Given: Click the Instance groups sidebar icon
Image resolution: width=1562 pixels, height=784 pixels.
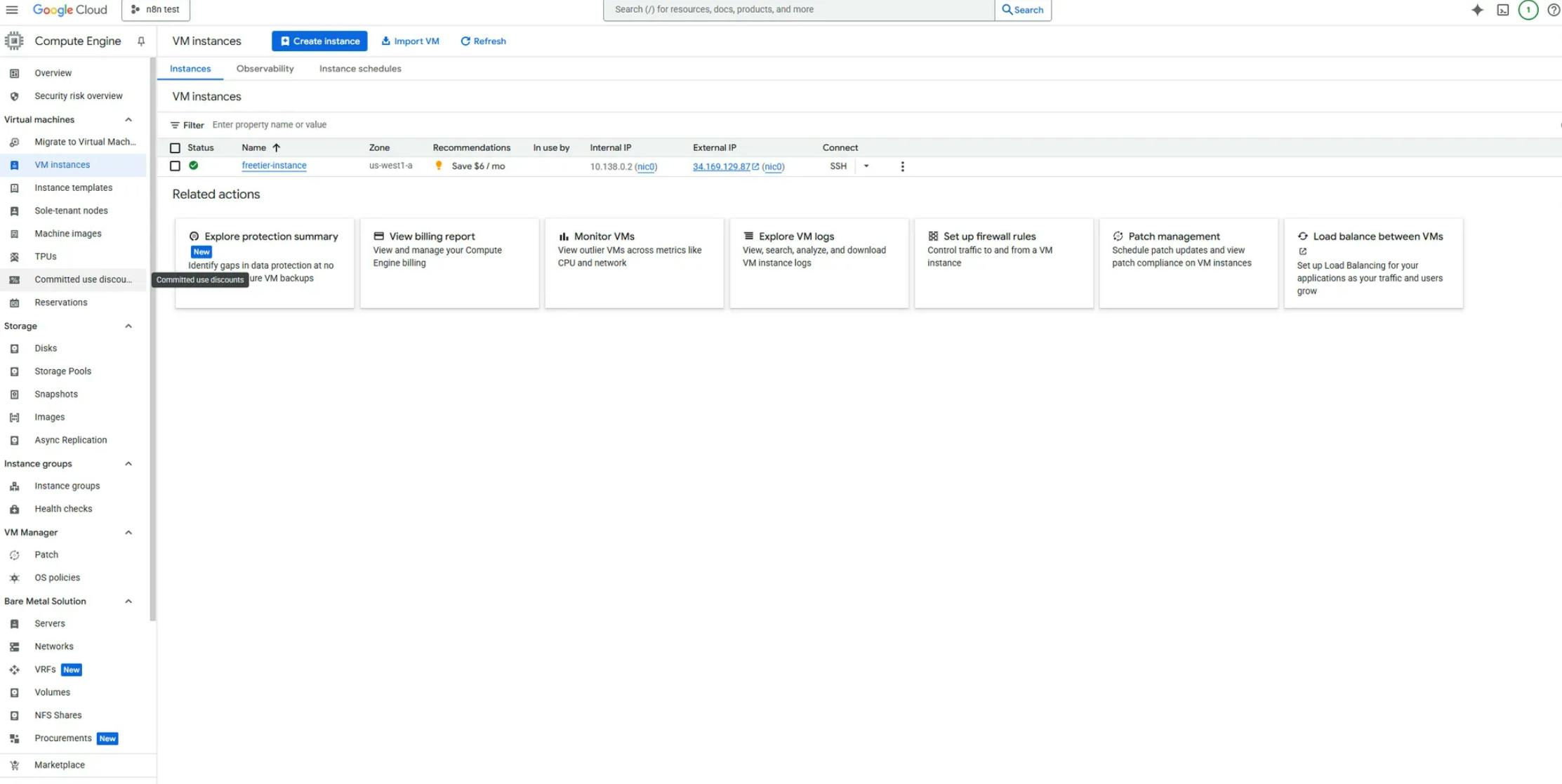Looking at the screenshot, I should (14, 486).
